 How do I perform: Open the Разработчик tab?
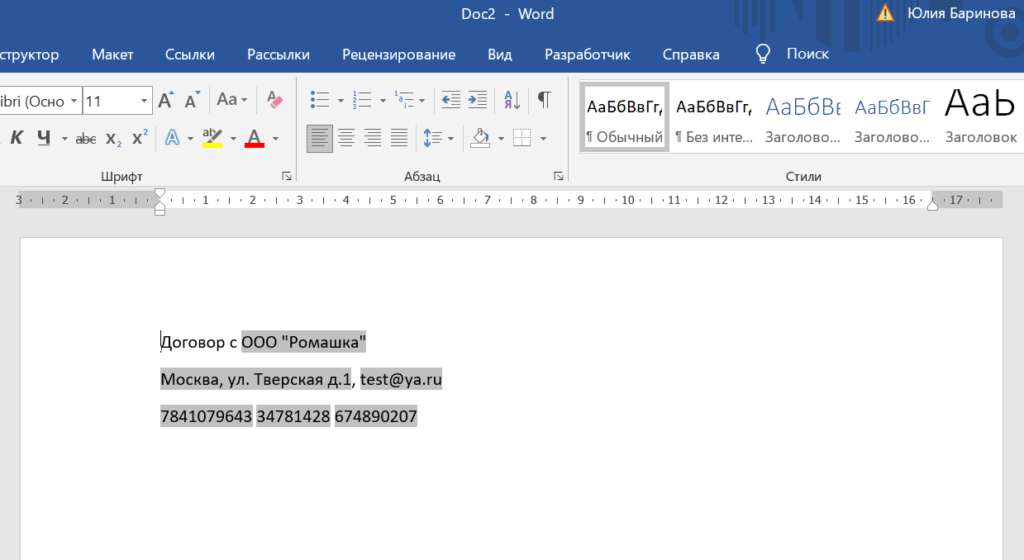pos(587,54)
